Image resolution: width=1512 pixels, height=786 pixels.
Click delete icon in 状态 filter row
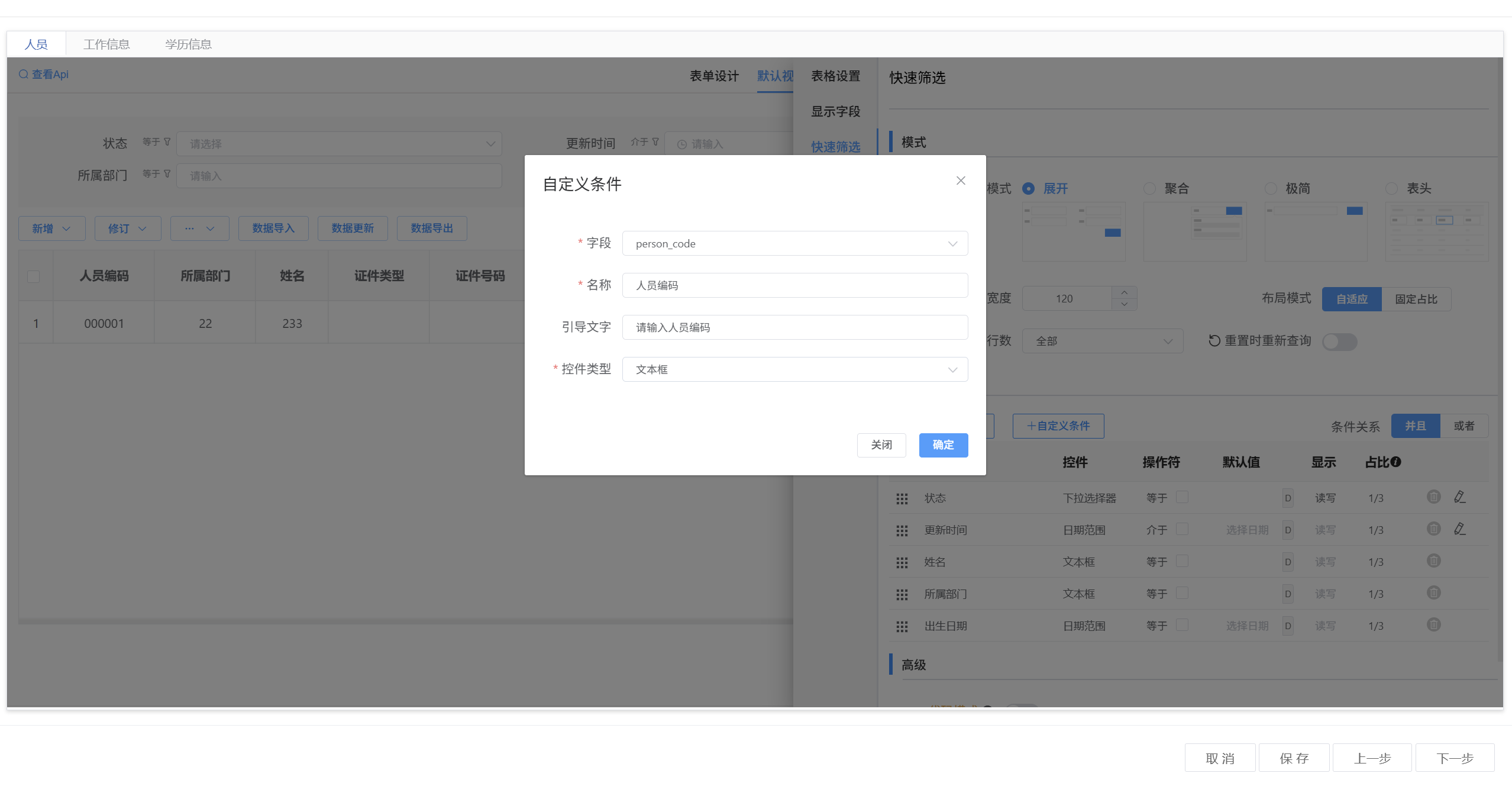point(1433,497)
